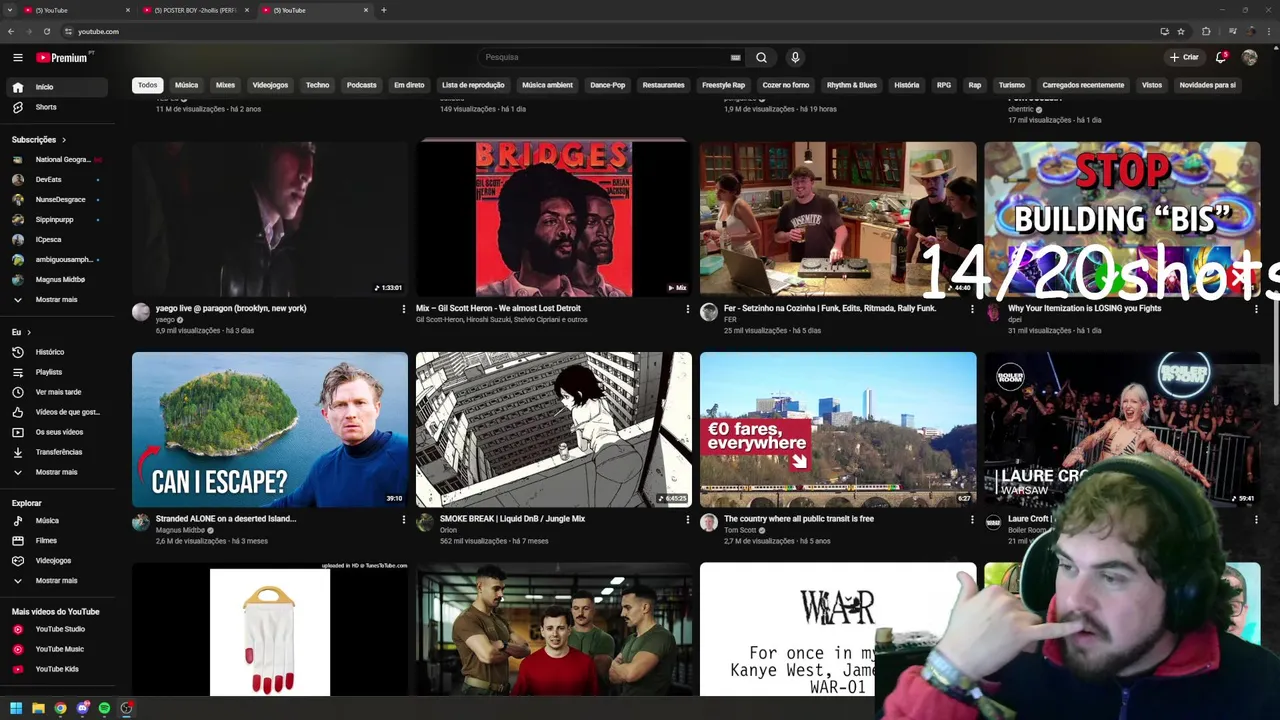Open options menu for yaego live video
Screen dimensions: 1280x720
[403, 309]
